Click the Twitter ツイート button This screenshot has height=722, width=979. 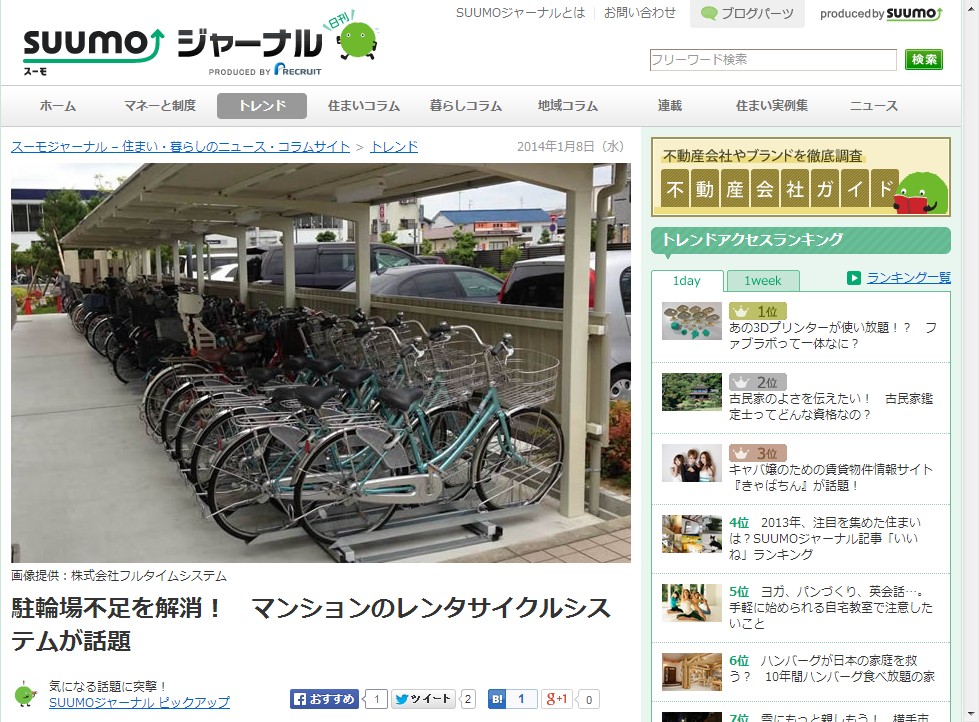[424, 699]
